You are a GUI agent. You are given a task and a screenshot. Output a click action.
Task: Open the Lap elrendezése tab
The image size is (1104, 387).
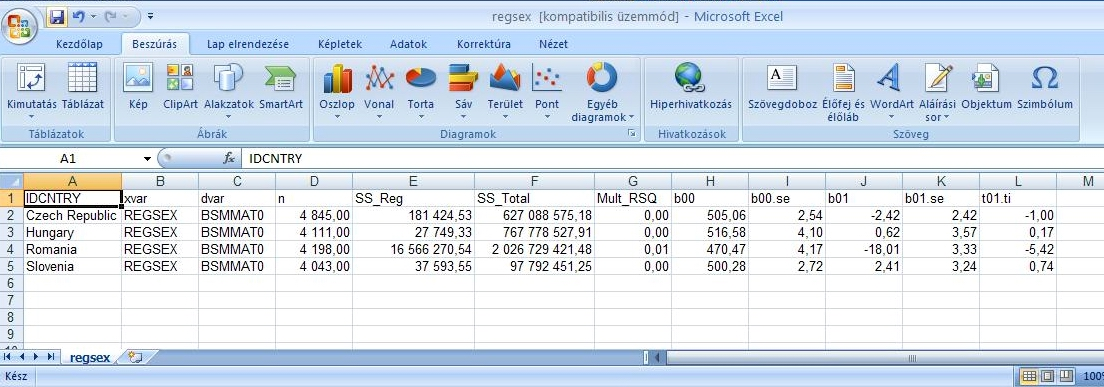248,44
